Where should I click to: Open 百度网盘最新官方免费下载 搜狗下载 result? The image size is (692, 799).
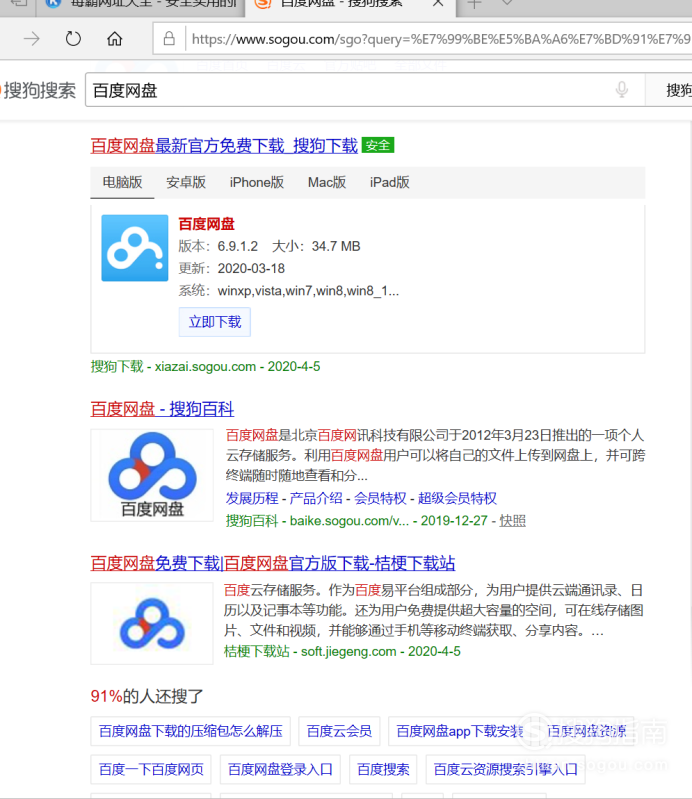click(224, 146)
